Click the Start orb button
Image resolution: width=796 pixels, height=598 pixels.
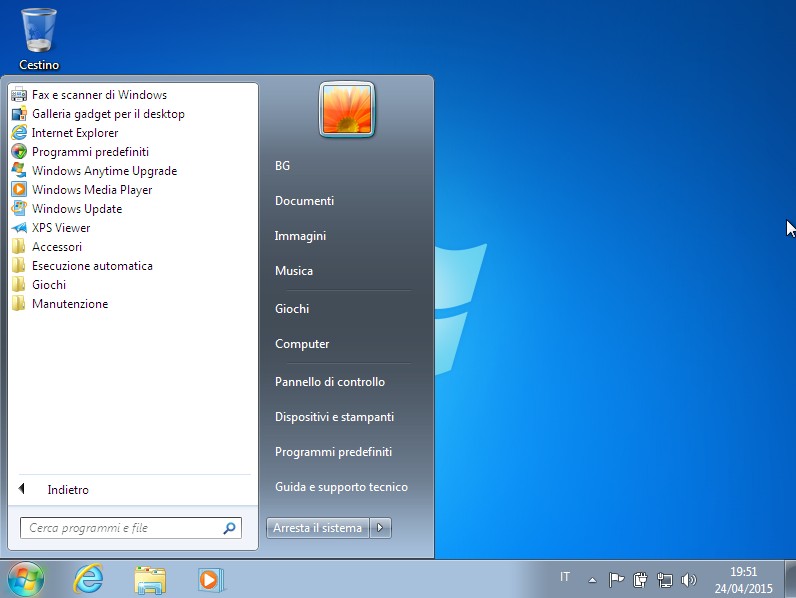[25, 579]
